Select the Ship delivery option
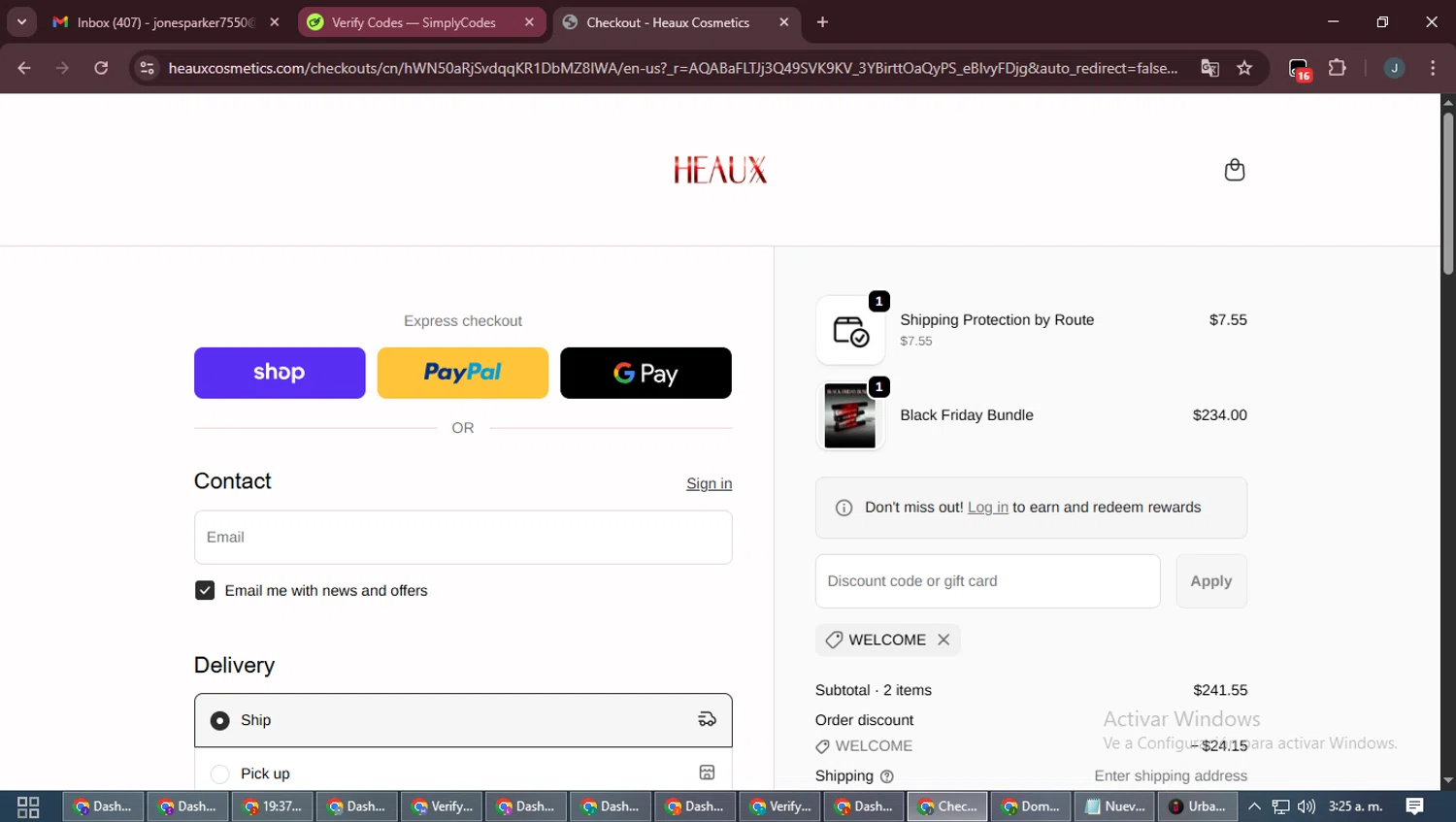The image size is (1456, 822). pyautogui.click(x=463, y=720)
